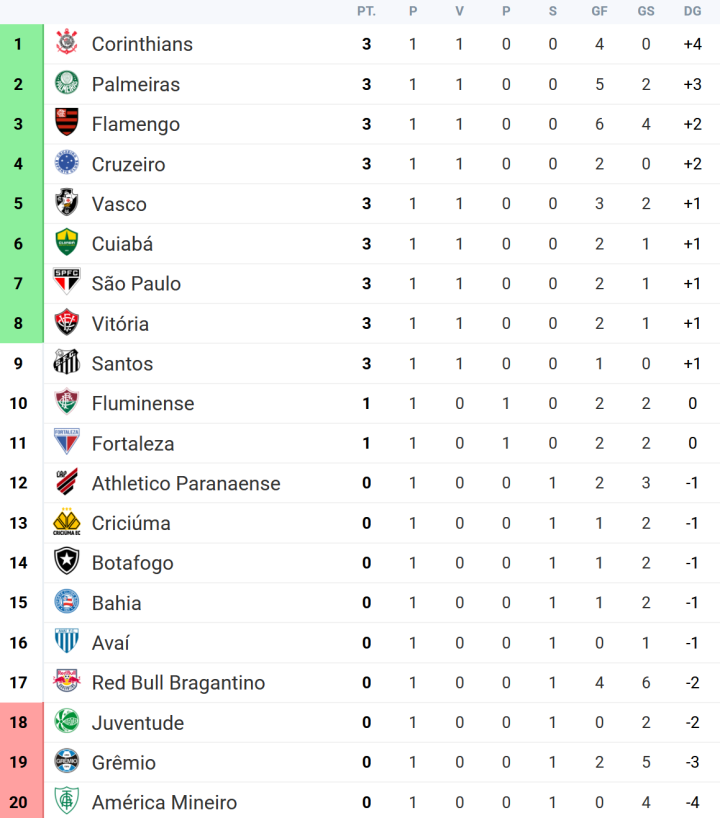Click the América Mineiro team name
Screen dimensions: 720x818
(164, 803)
